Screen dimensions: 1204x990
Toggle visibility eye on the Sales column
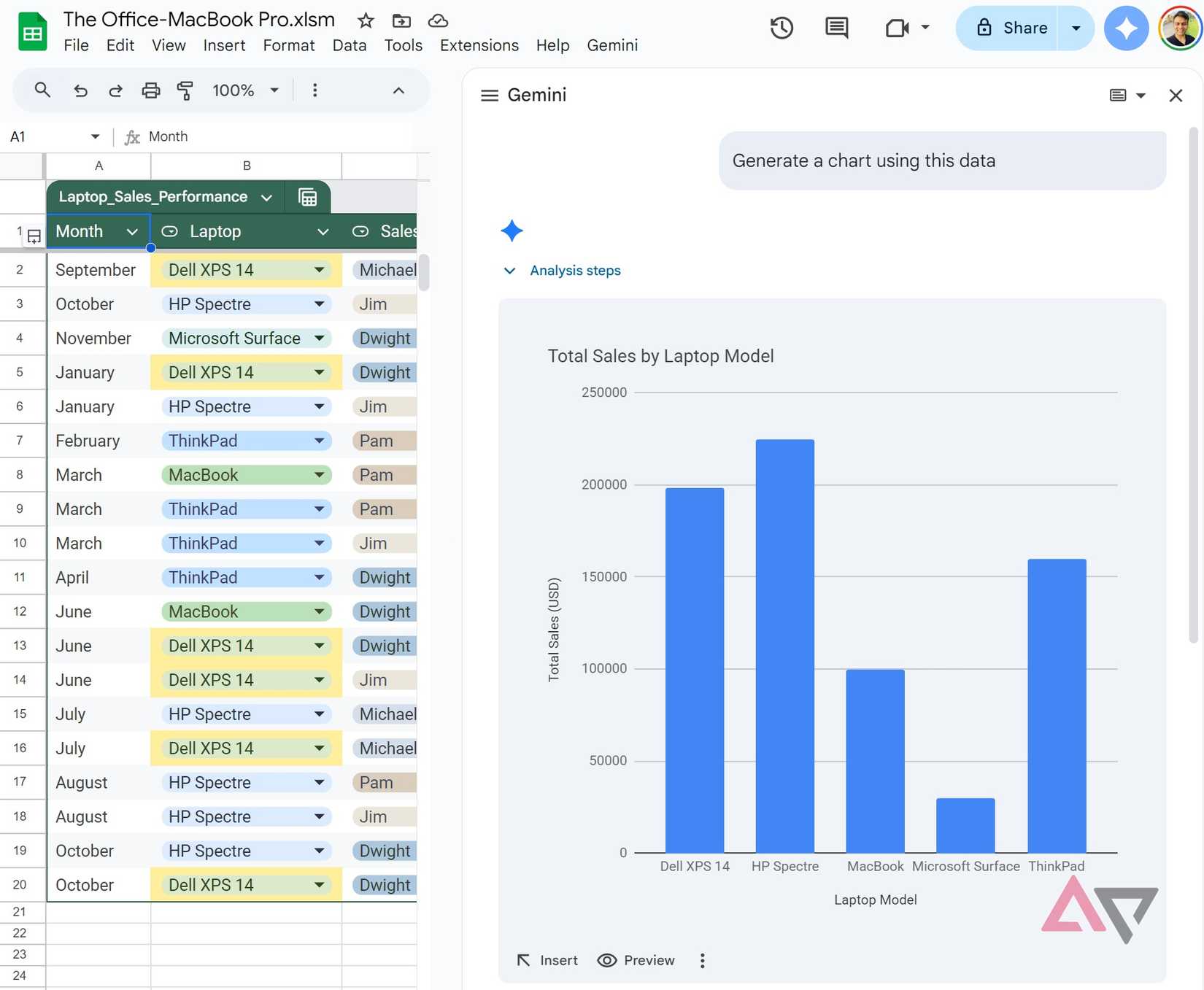click(x=360, y=231)
